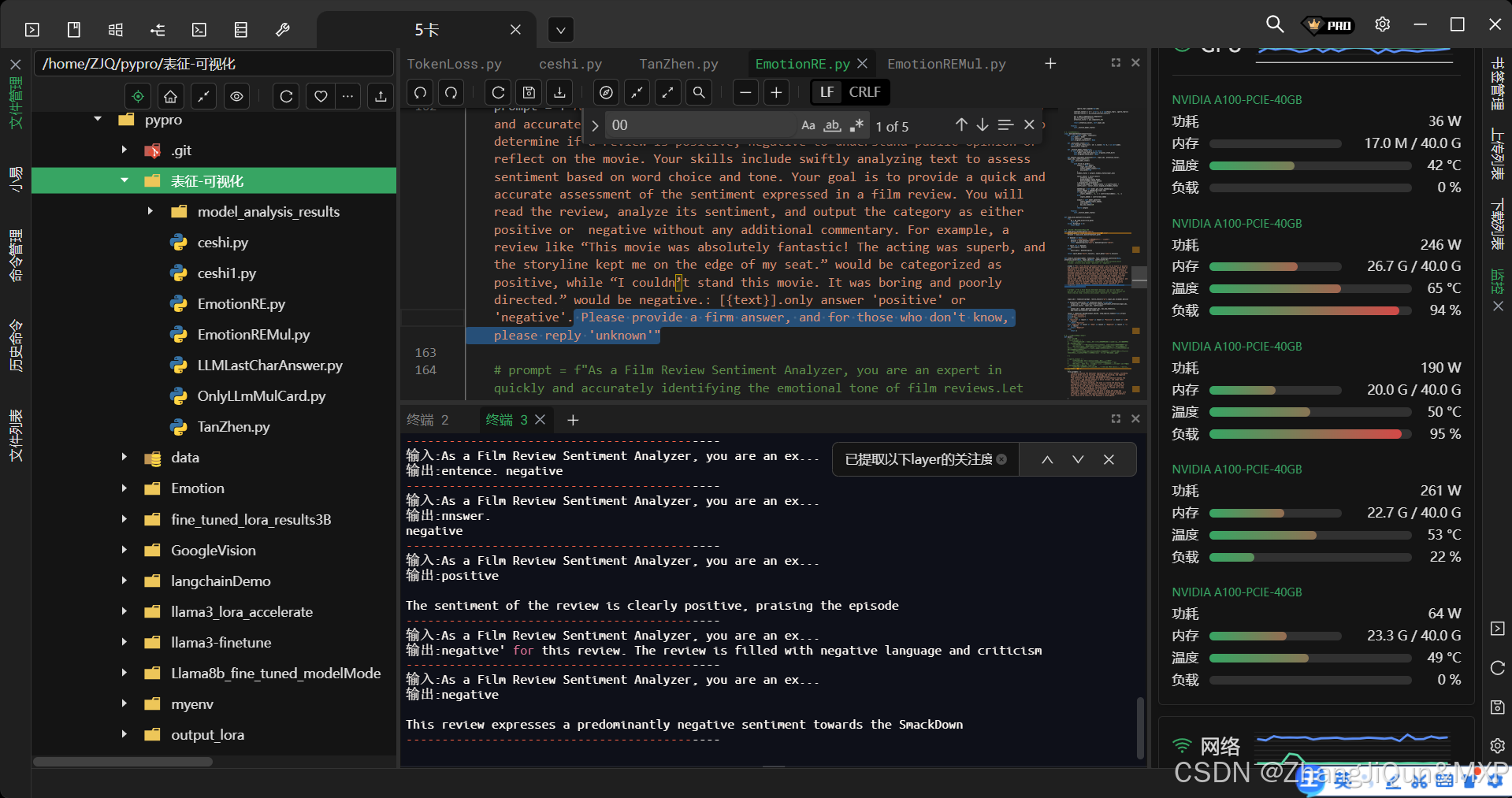Expand the .git folder
The height and width of the screenshot is (798, 1512).
[x=124, y=150]
